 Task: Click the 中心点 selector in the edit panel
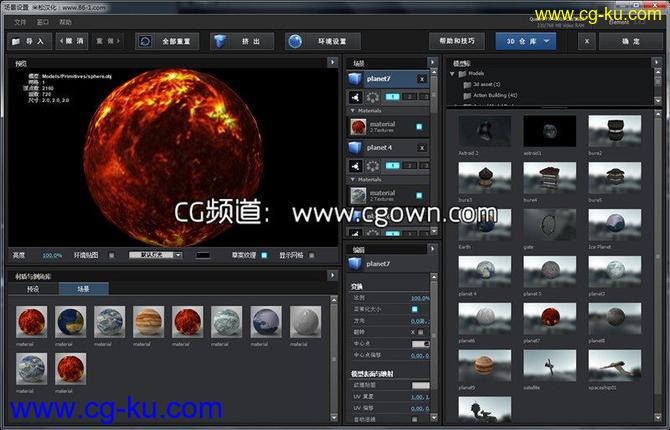pos(420,344)
